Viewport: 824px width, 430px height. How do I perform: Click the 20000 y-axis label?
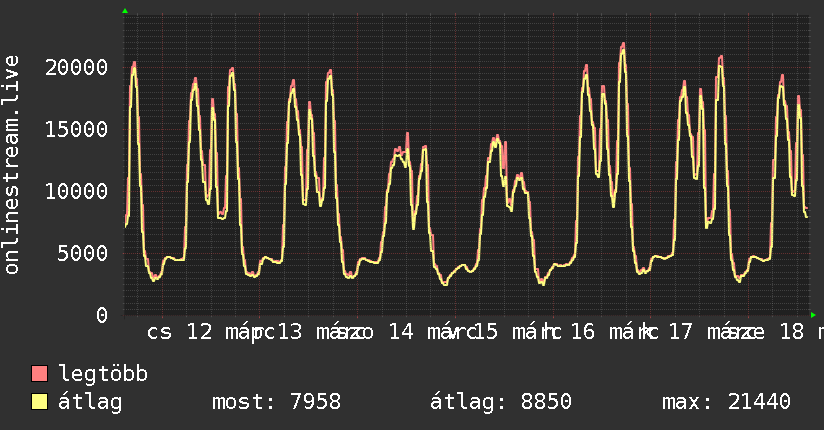click(76, 67)
